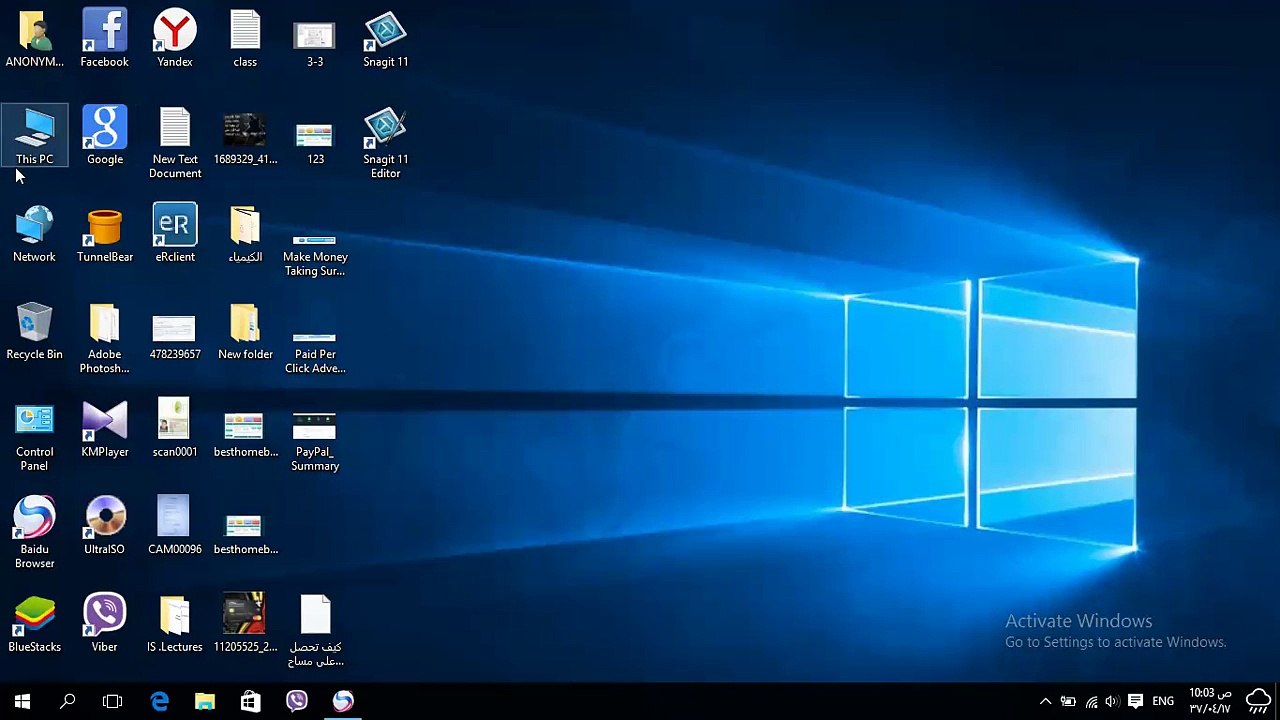Screen dimensions: 1280x720
Task: Select the BlueStacks desktop shortcut
Action: [x=34, y=624]
